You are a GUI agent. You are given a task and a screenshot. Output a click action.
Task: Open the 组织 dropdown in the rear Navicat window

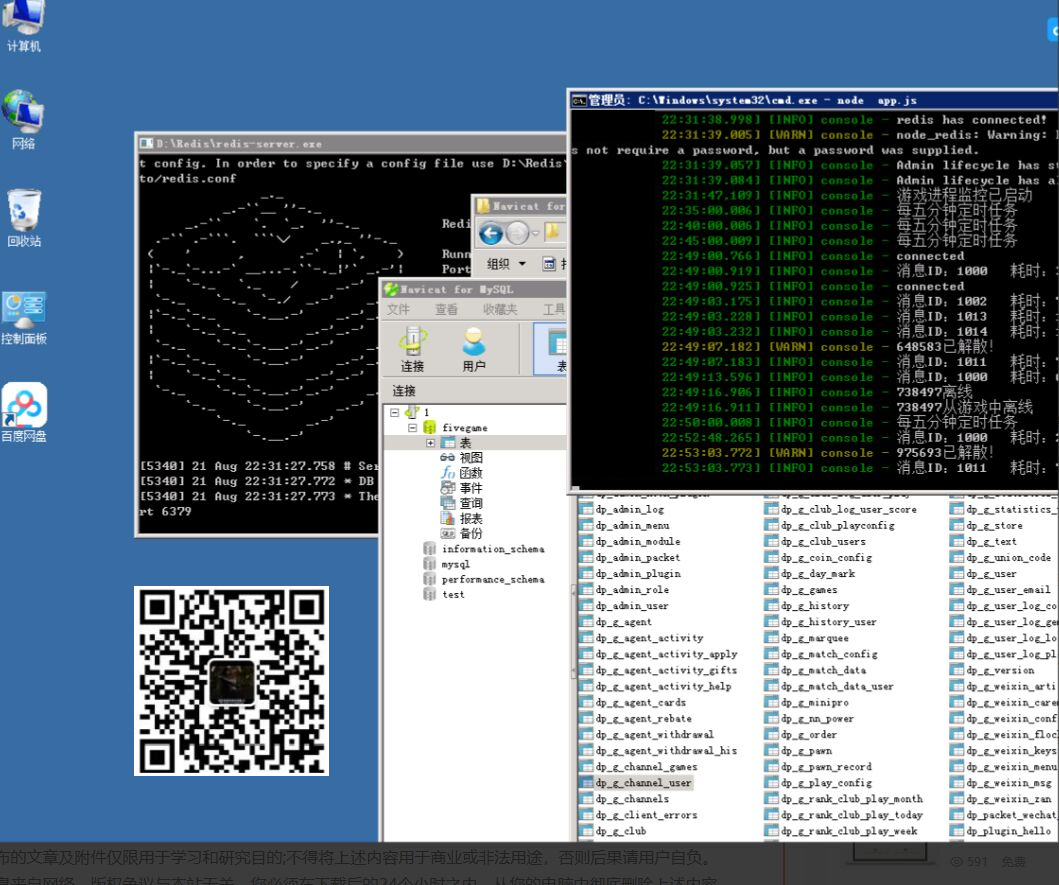[x=506, y=264]
